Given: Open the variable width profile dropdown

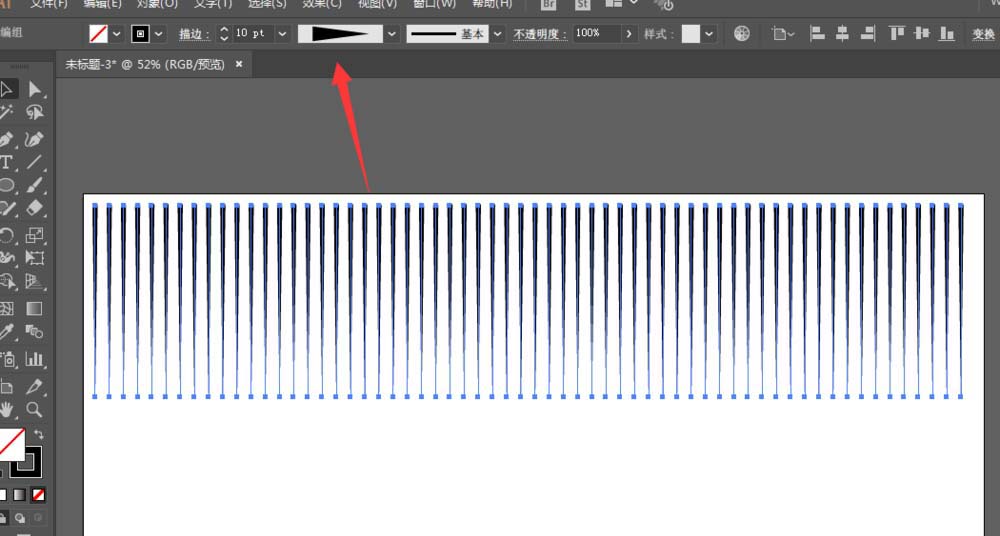Looking at the screenshot, I should 392,34.
